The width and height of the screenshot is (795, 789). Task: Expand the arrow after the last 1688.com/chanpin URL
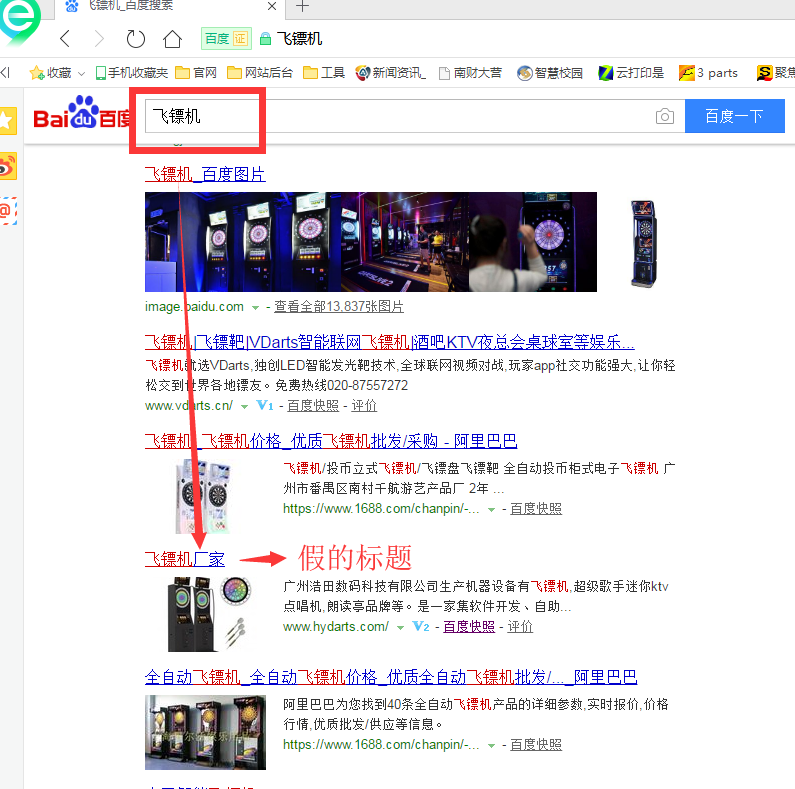click(491, 746)
